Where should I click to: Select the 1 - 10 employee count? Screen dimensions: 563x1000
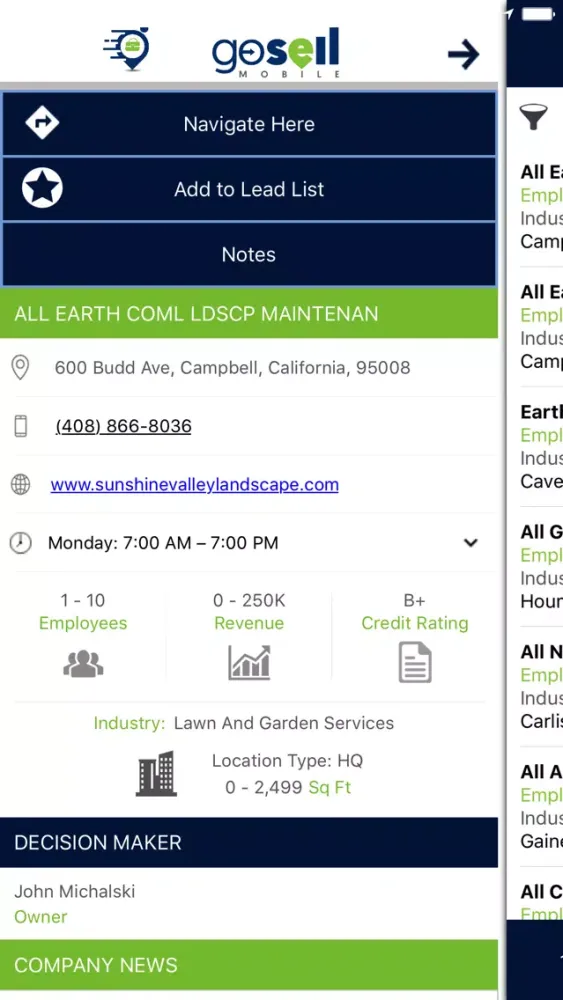tap(83, 601)
